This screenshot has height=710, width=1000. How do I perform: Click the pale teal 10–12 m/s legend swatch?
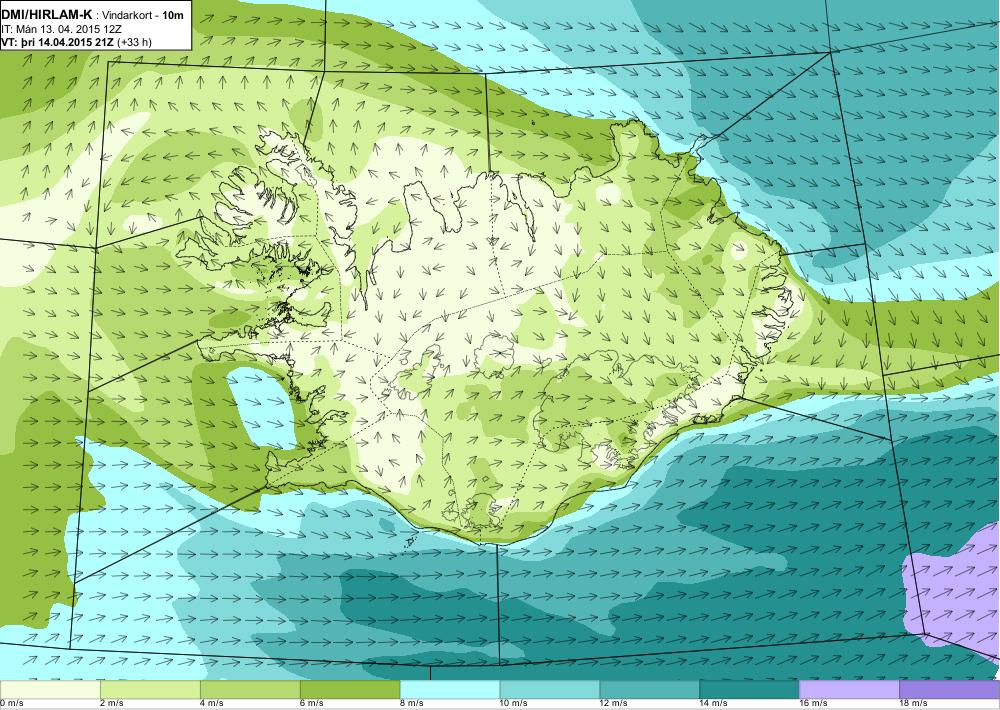(x=550, y=689)
